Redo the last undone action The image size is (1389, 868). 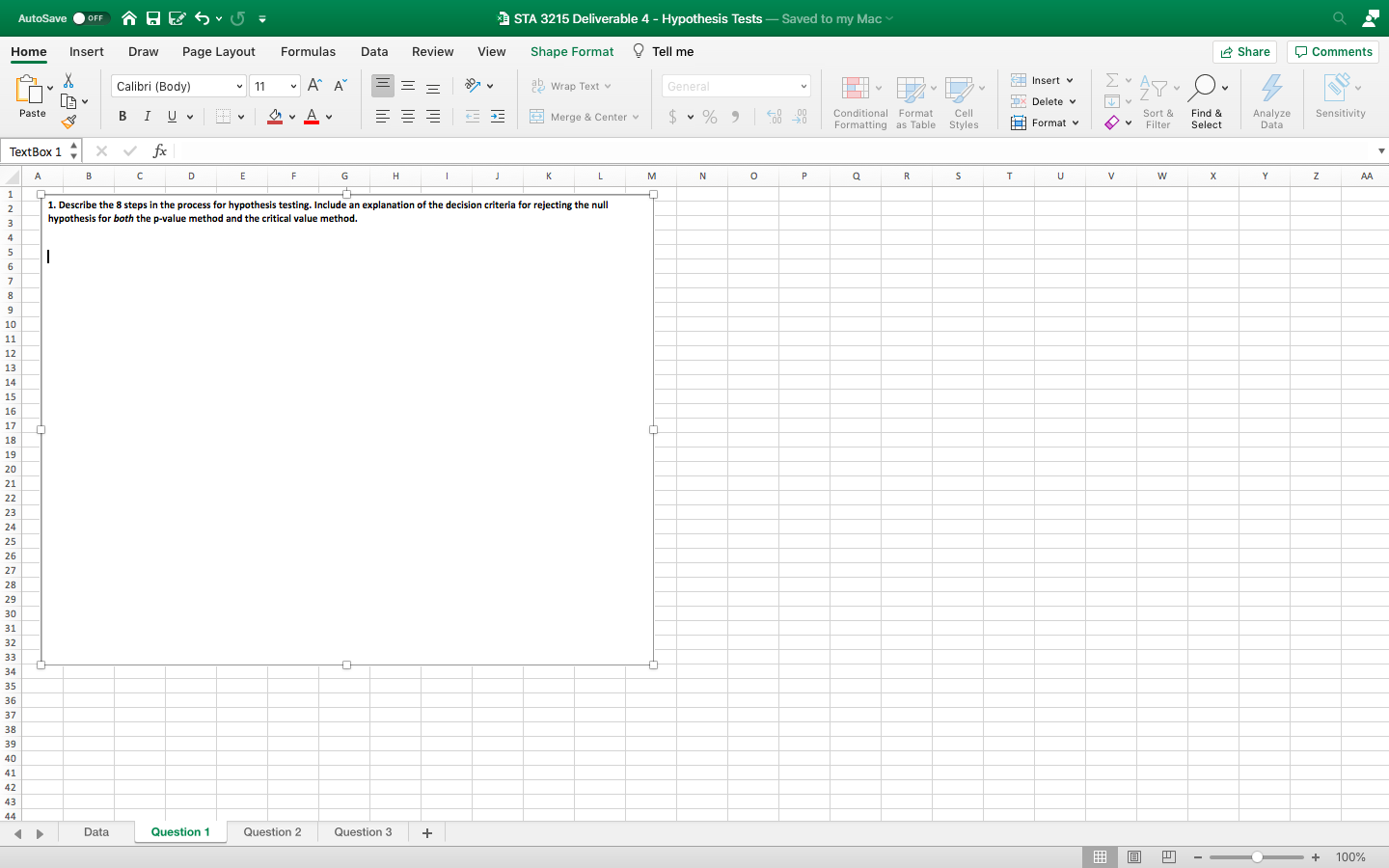coord(237,18)
